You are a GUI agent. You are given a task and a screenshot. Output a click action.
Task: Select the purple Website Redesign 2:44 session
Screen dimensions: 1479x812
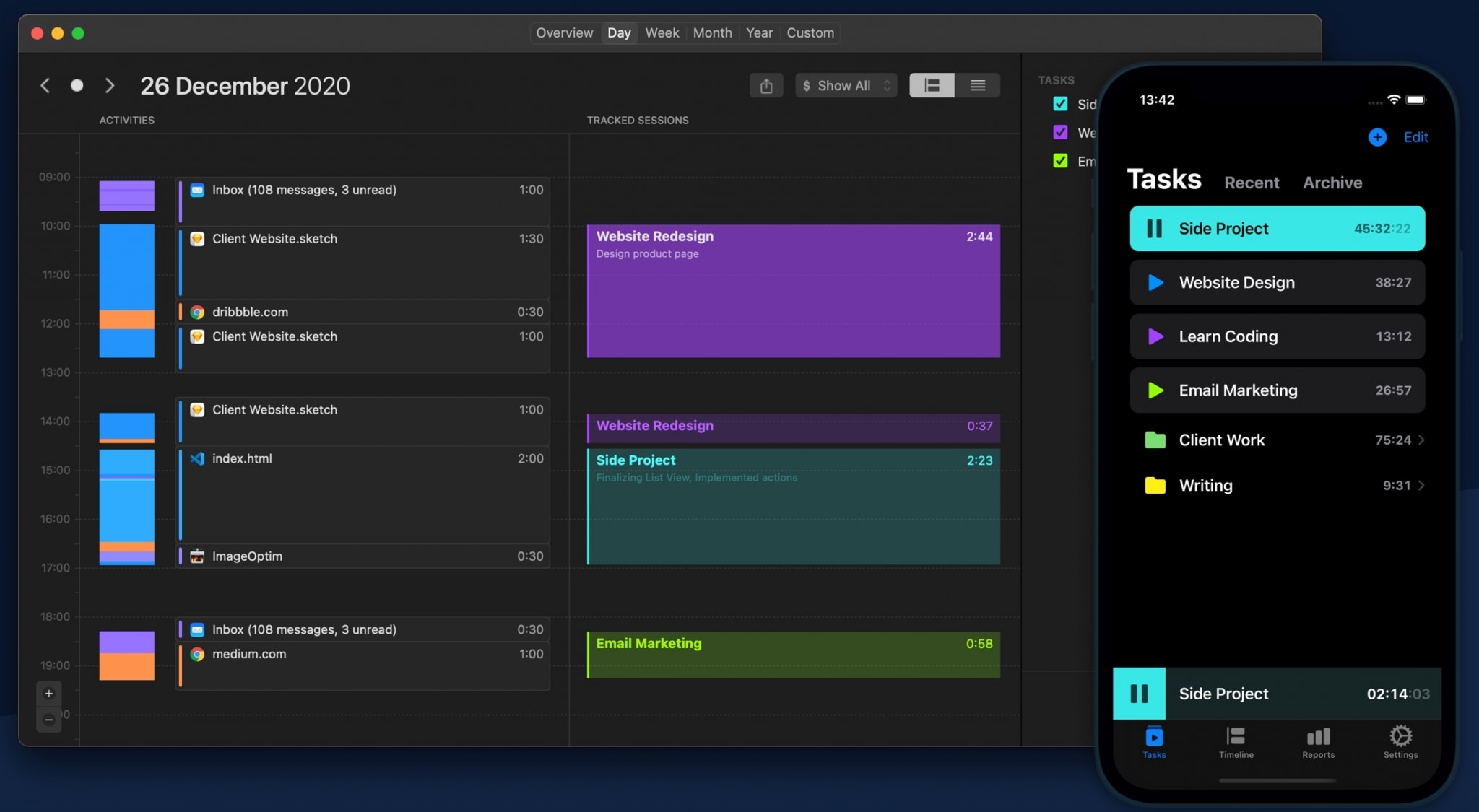pyautogui.click(x=794, y=291)
